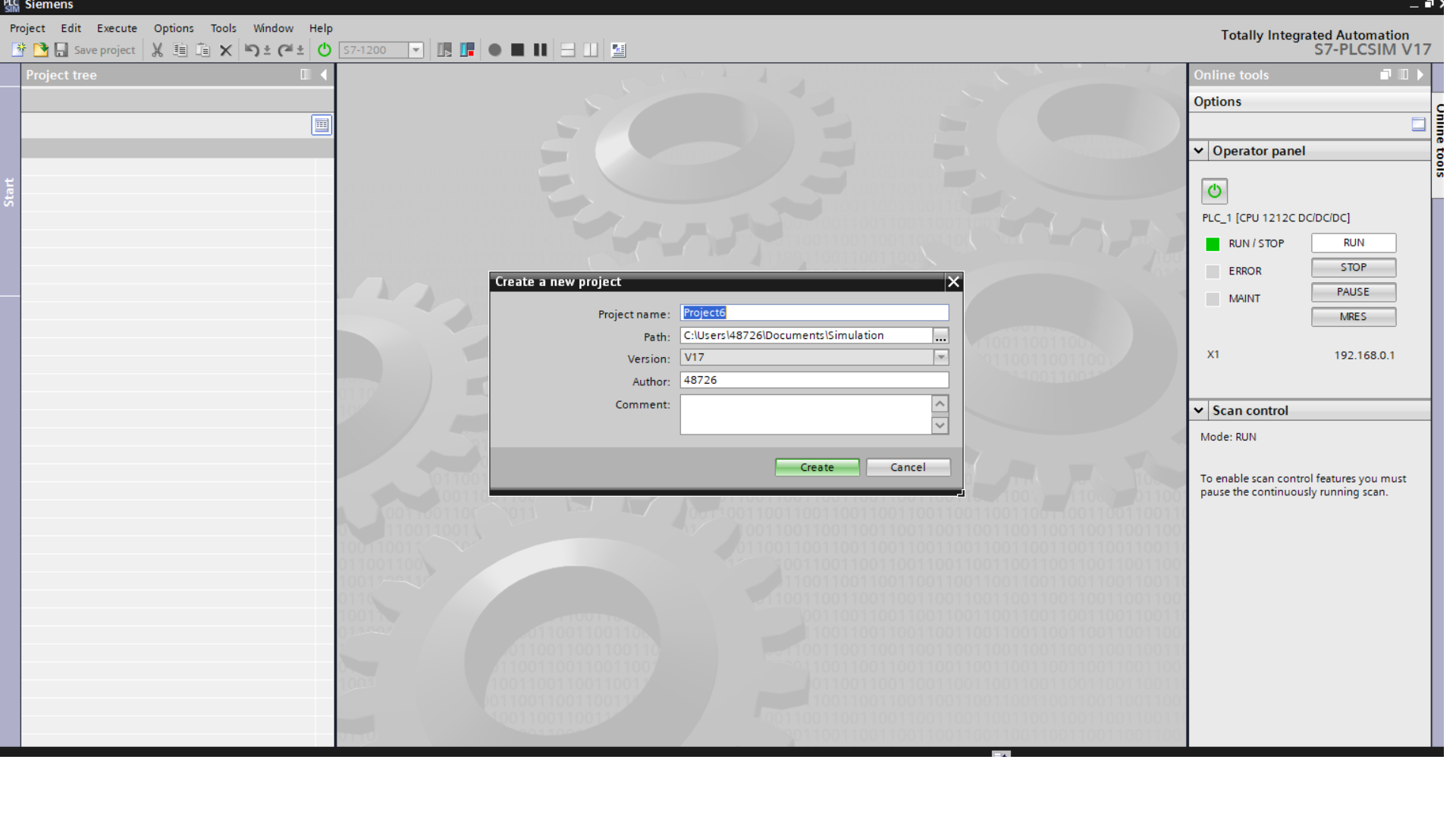Click the Undo arrow icon
The height and width of the screenshot is (819, 1456).
[251, 50]
